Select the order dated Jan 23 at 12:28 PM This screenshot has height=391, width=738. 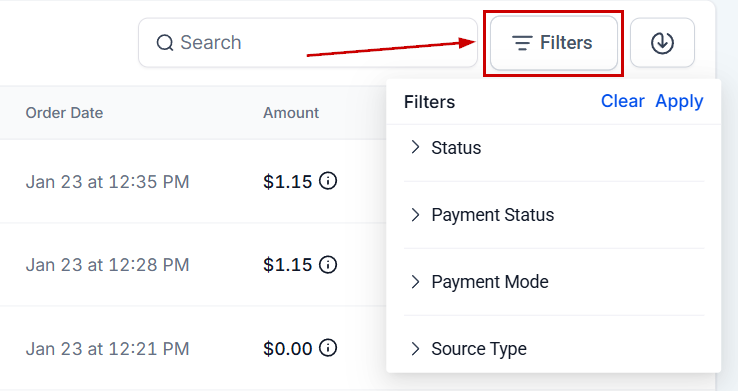(x=107, y=265)
